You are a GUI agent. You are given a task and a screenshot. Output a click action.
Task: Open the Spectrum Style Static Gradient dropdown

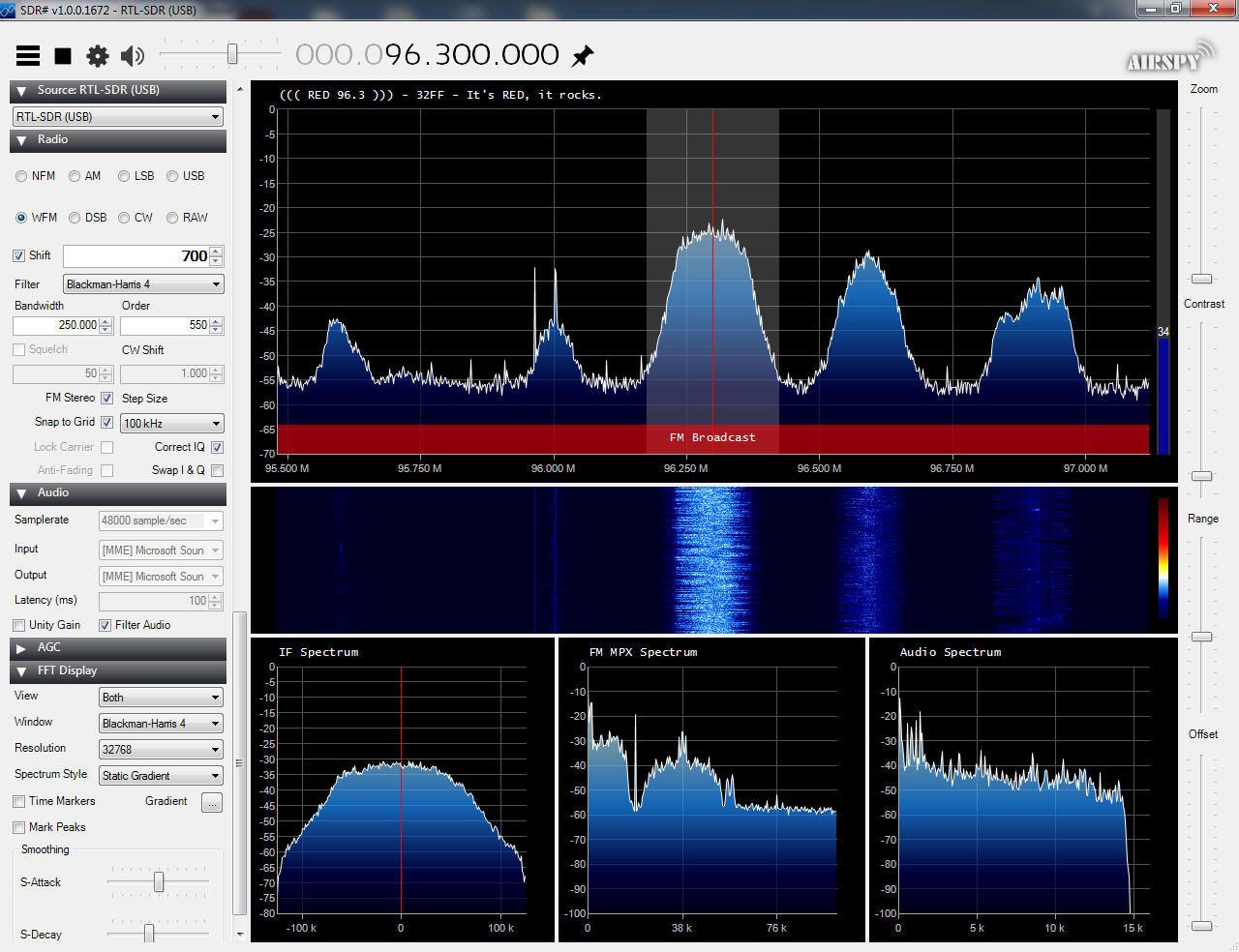point(161,776)
